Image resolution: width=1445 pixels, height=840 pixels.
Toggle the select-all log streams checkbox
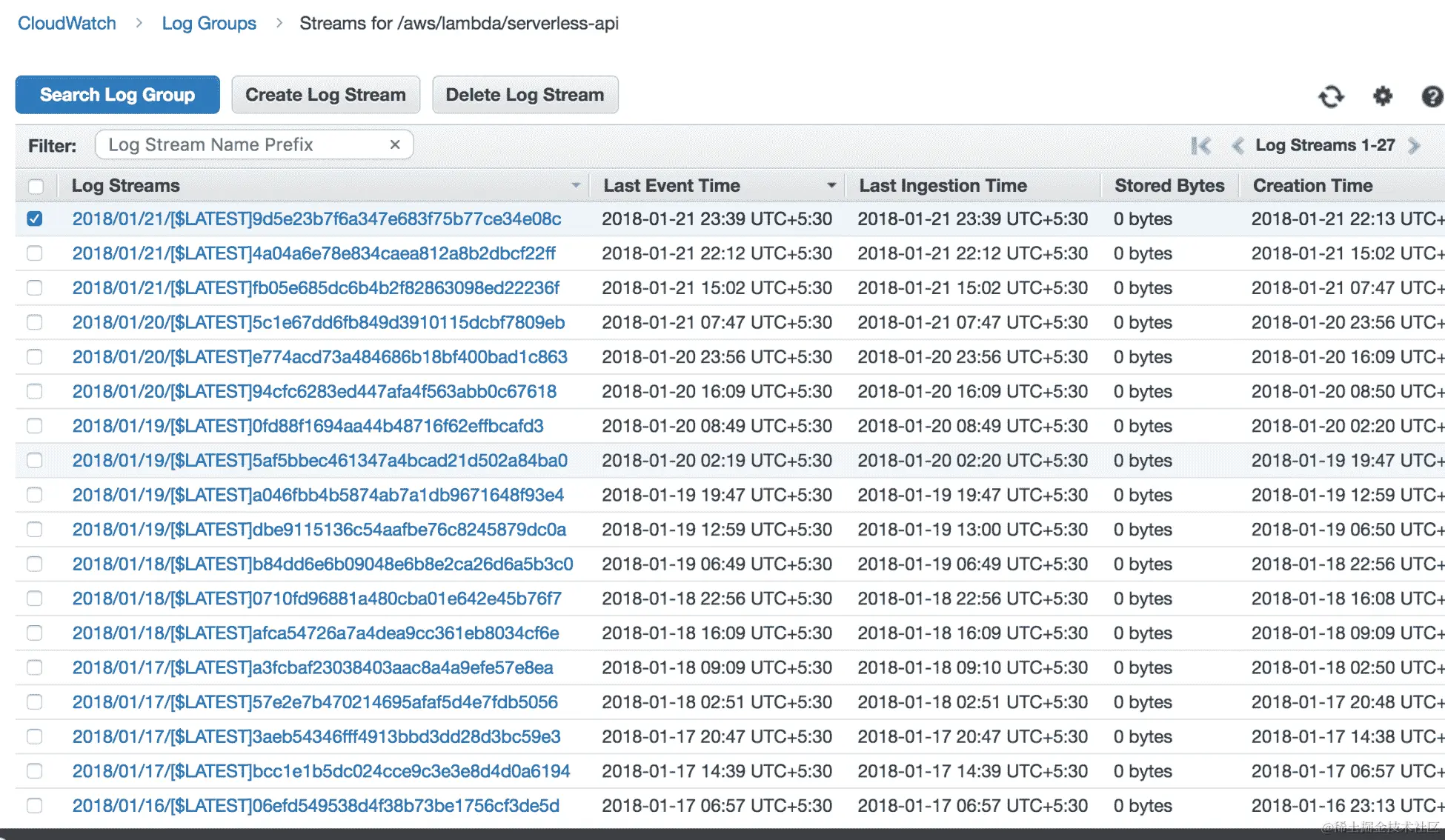pos(35,186)
